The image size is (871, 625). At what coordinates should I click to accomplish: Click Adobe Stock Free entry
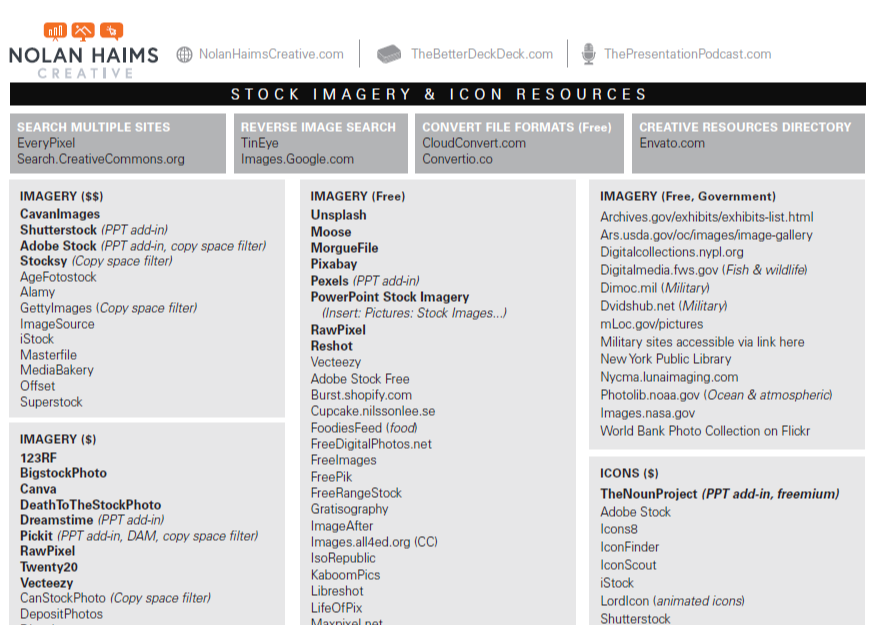360,379
